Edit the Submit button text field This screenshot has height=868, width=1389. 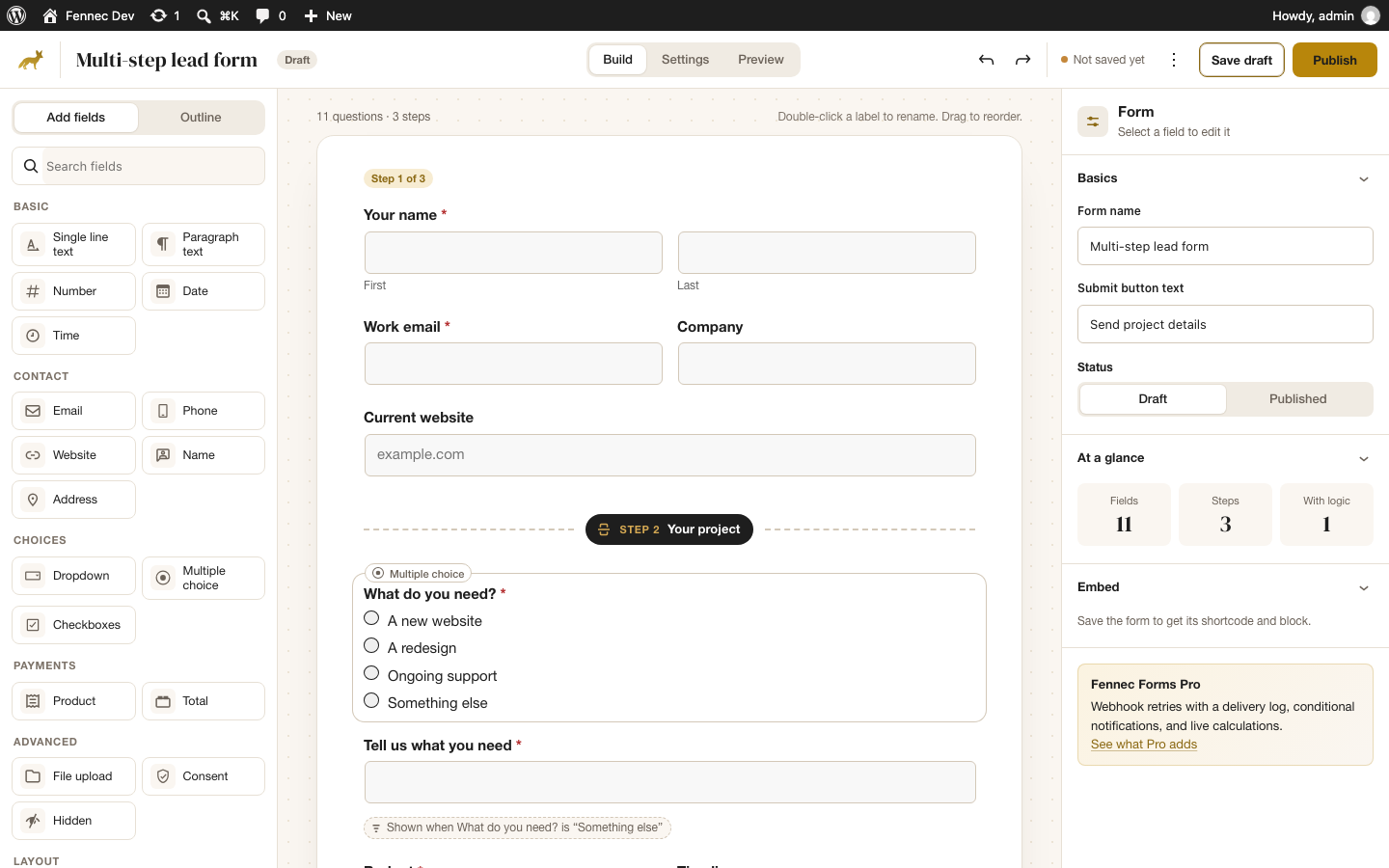tap(1225, 324)
